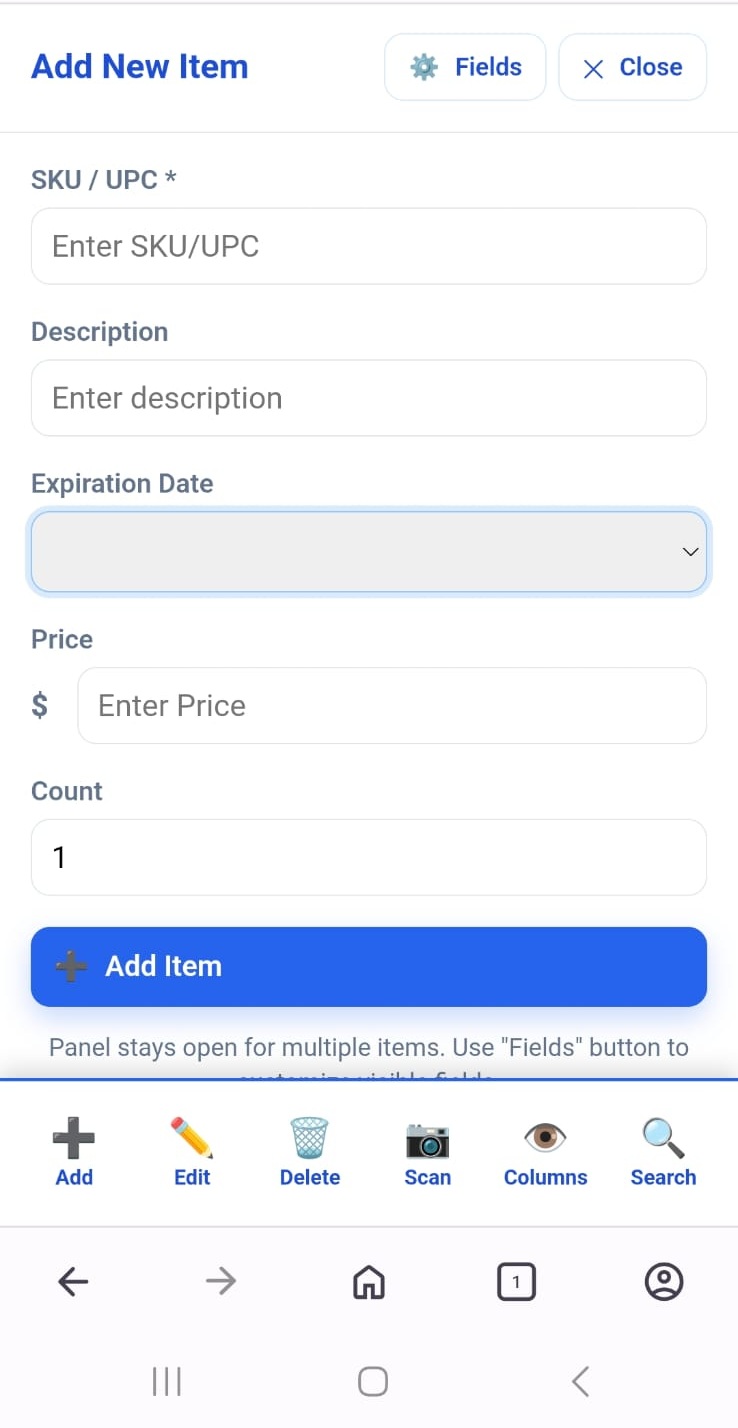Open the browser profile account icon
Image resolution: width=738 pixels, height=1428 pixels.
click(664, 1281)
